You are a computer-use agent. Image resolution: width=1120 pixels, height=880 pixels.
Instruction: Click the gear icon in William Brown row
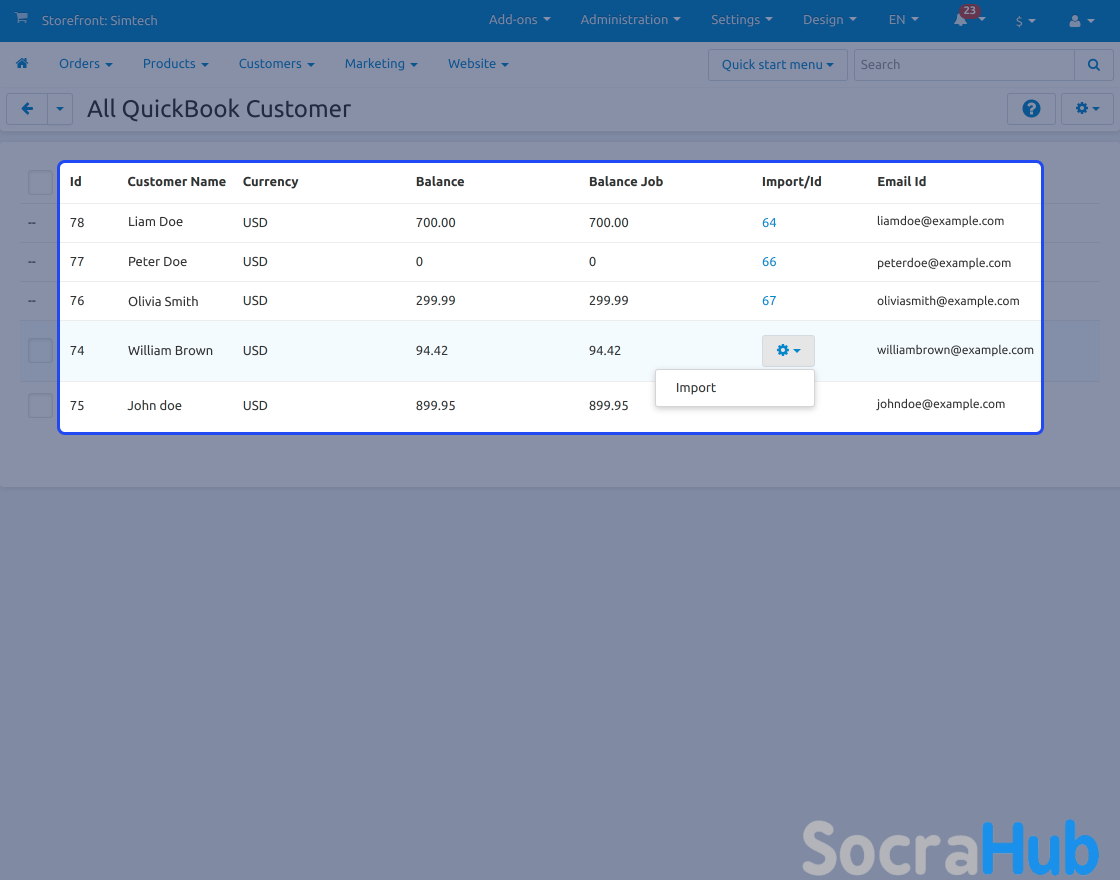[x=788, y=351]
